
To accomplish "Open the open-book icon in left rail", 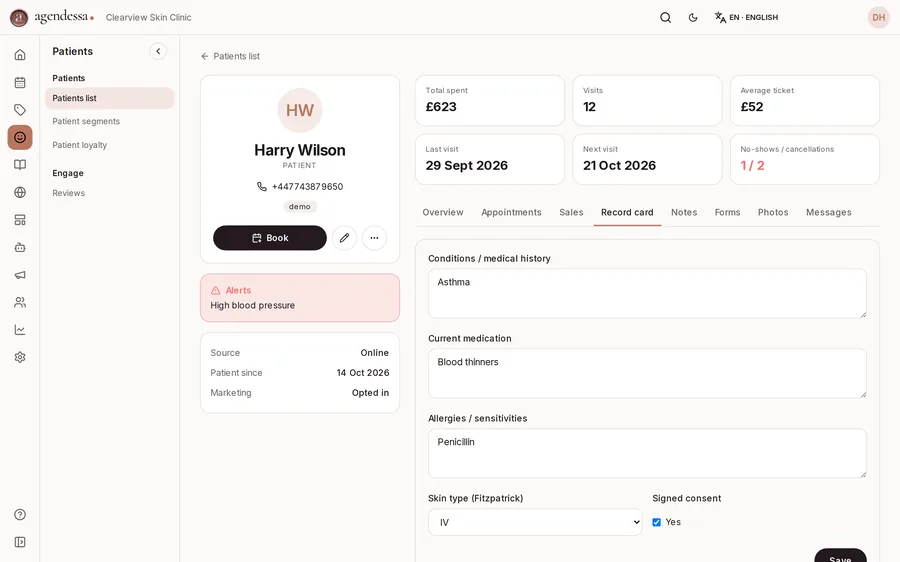I will pyautogui.click(x=20, y=165).
